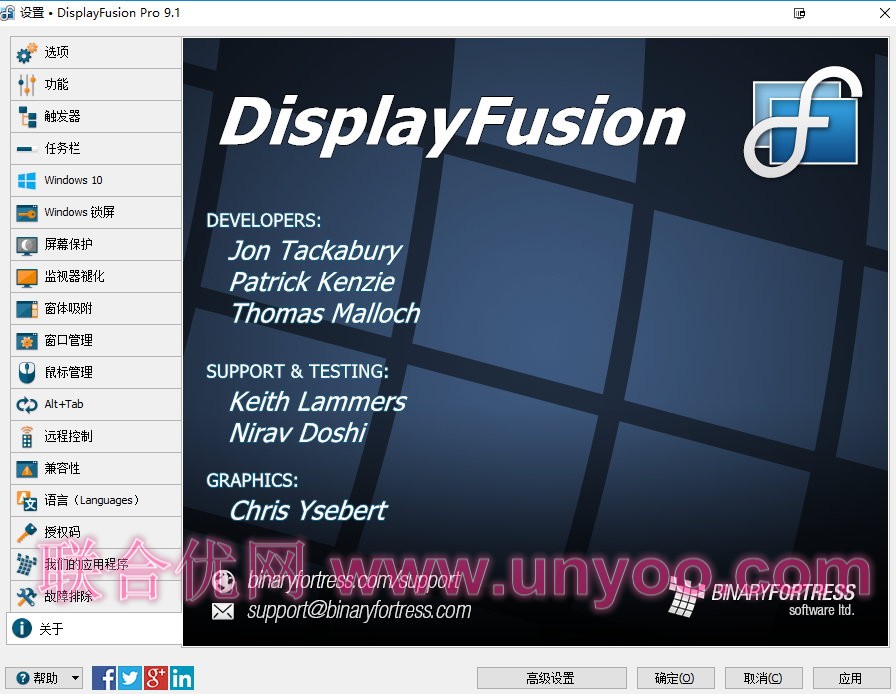This screenshot has width=896, height=694.
Task: Click the 取消(C) button
Action: (x=763, y=678)
